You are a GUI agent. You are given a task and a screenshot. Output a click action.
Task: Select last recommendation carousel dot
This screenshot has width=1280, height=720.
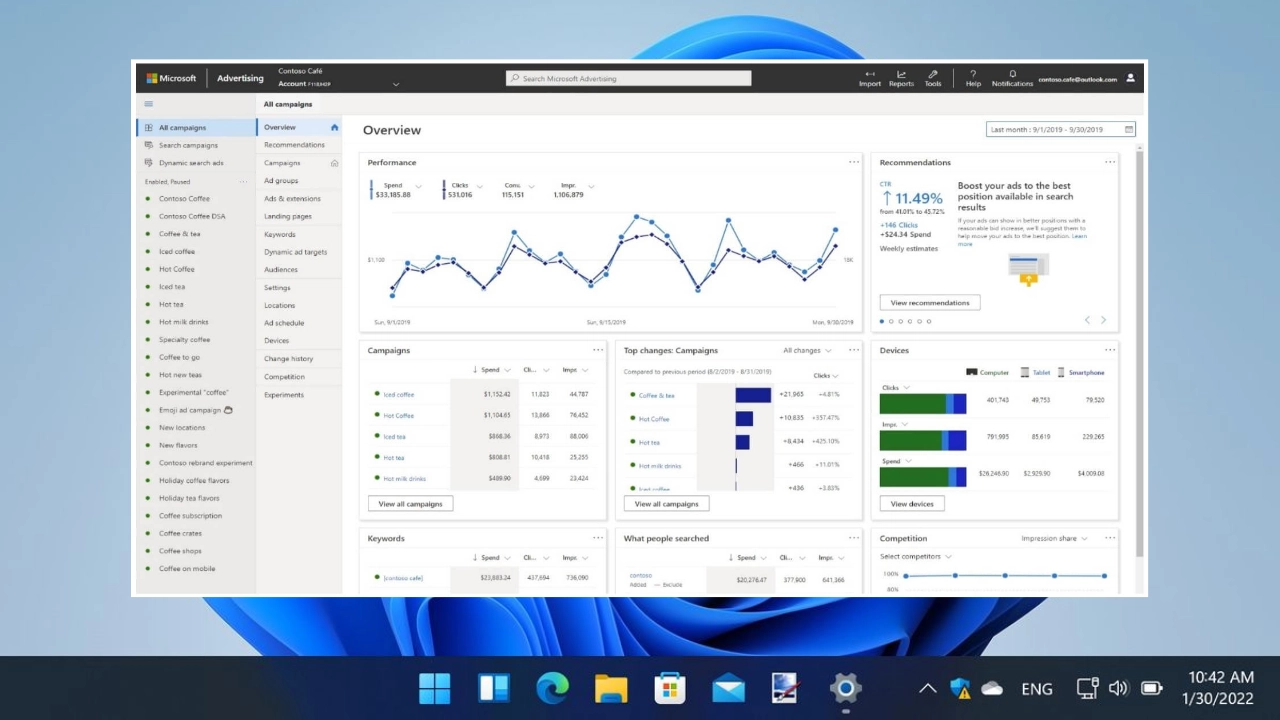coord(929,321)
